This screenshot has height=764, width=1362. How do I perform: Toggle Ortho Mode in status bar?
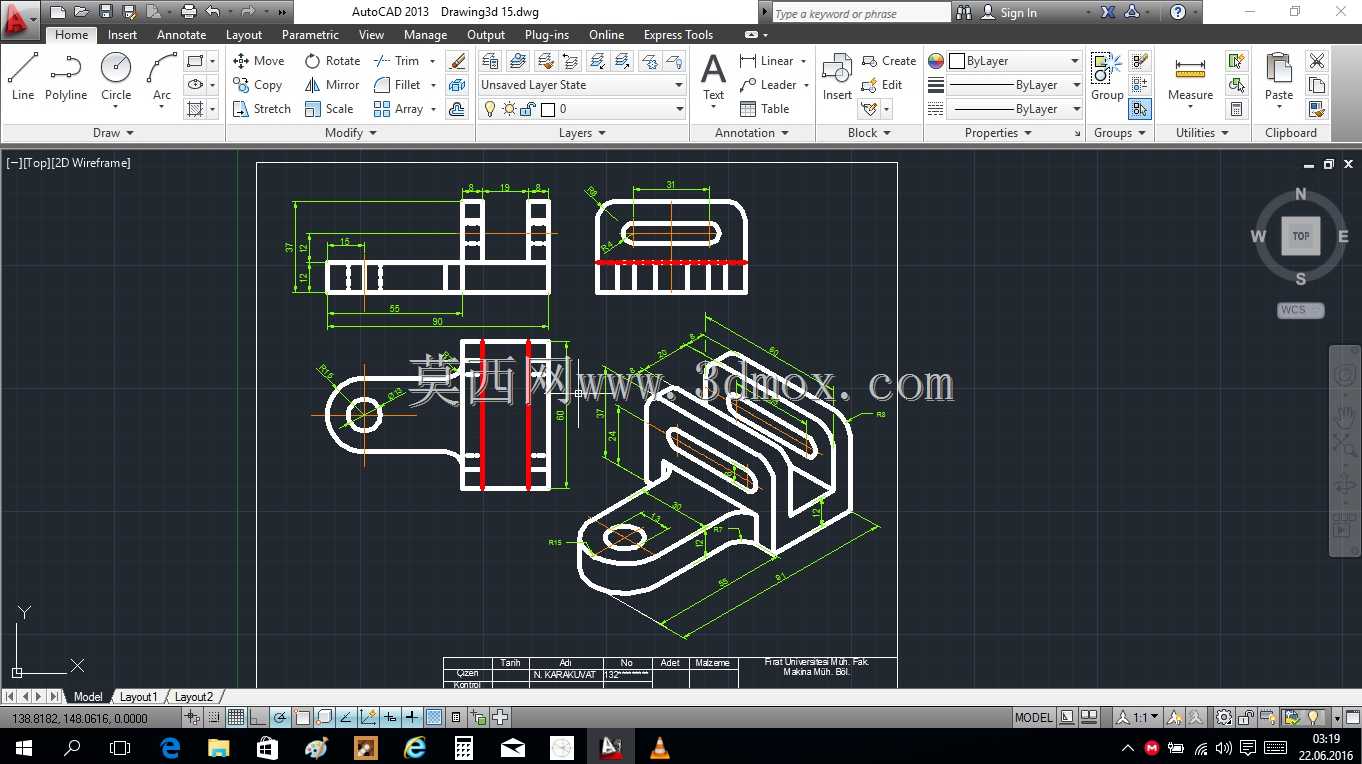[x=257, y=717]
